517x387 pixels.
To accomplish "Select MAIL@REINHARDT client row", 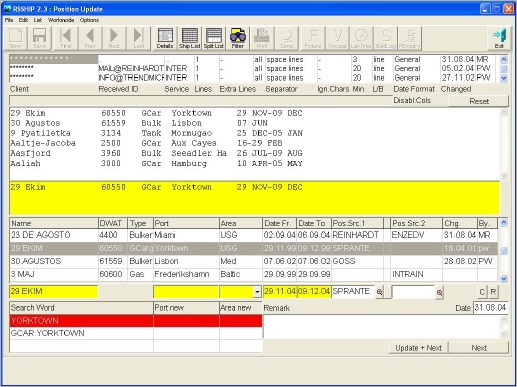I will [x=254, y=68].
